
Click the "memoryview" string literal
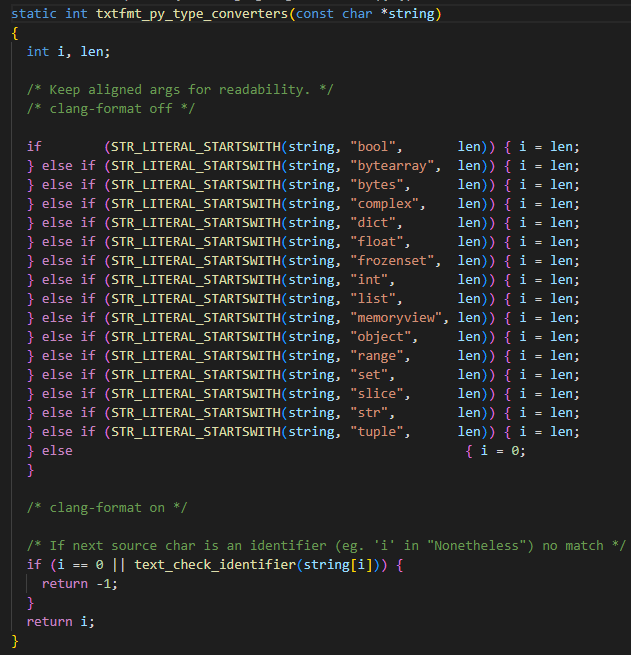[396, 318]
